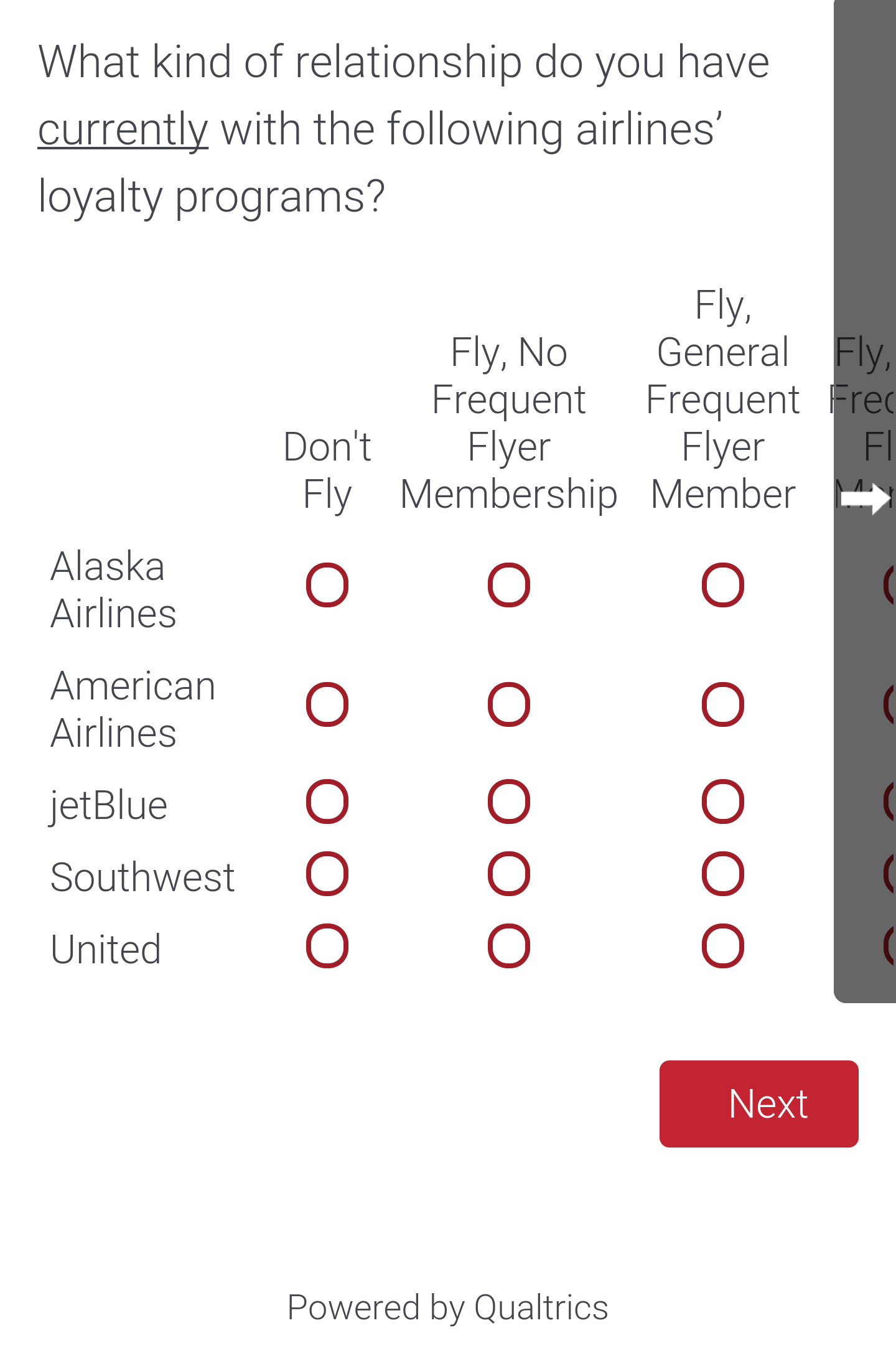Pick No Frequent Flyer Membership for Southwest
The width and height of the screenshot is (896, 1356).
click(509, 874)
